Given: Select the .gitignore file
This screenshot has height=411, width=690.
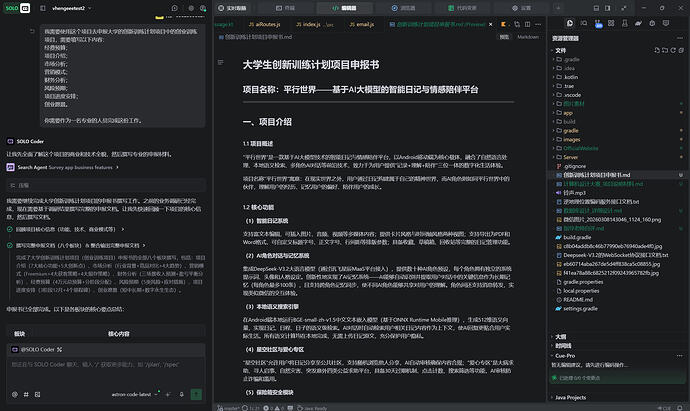Looking at the screenshot, I should click(617, 166).
